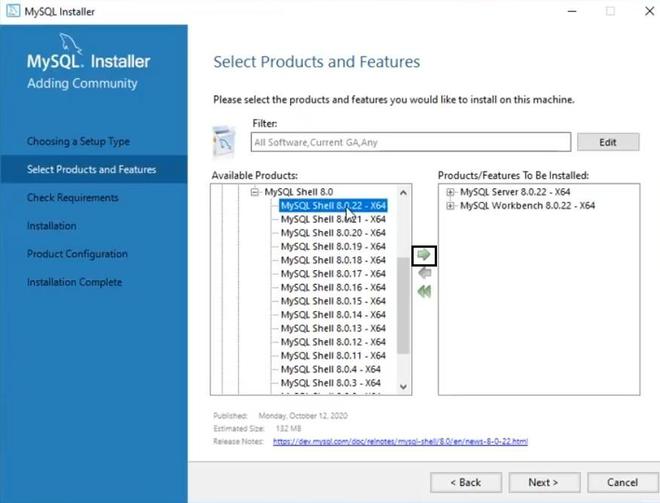Go to previous step with Back button
The height and width of the screenshot is (503, 660).
click(466, 482)
